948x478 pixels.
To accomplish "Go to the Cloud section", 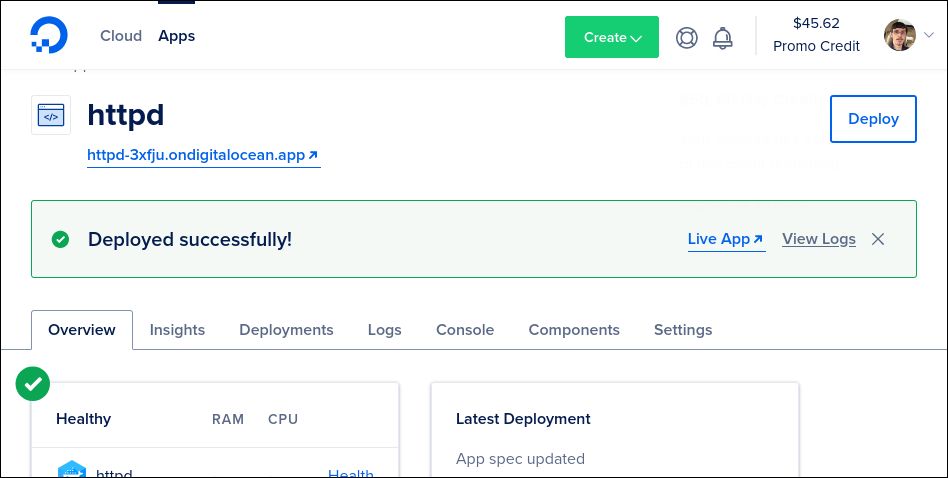I will point(121,36).
